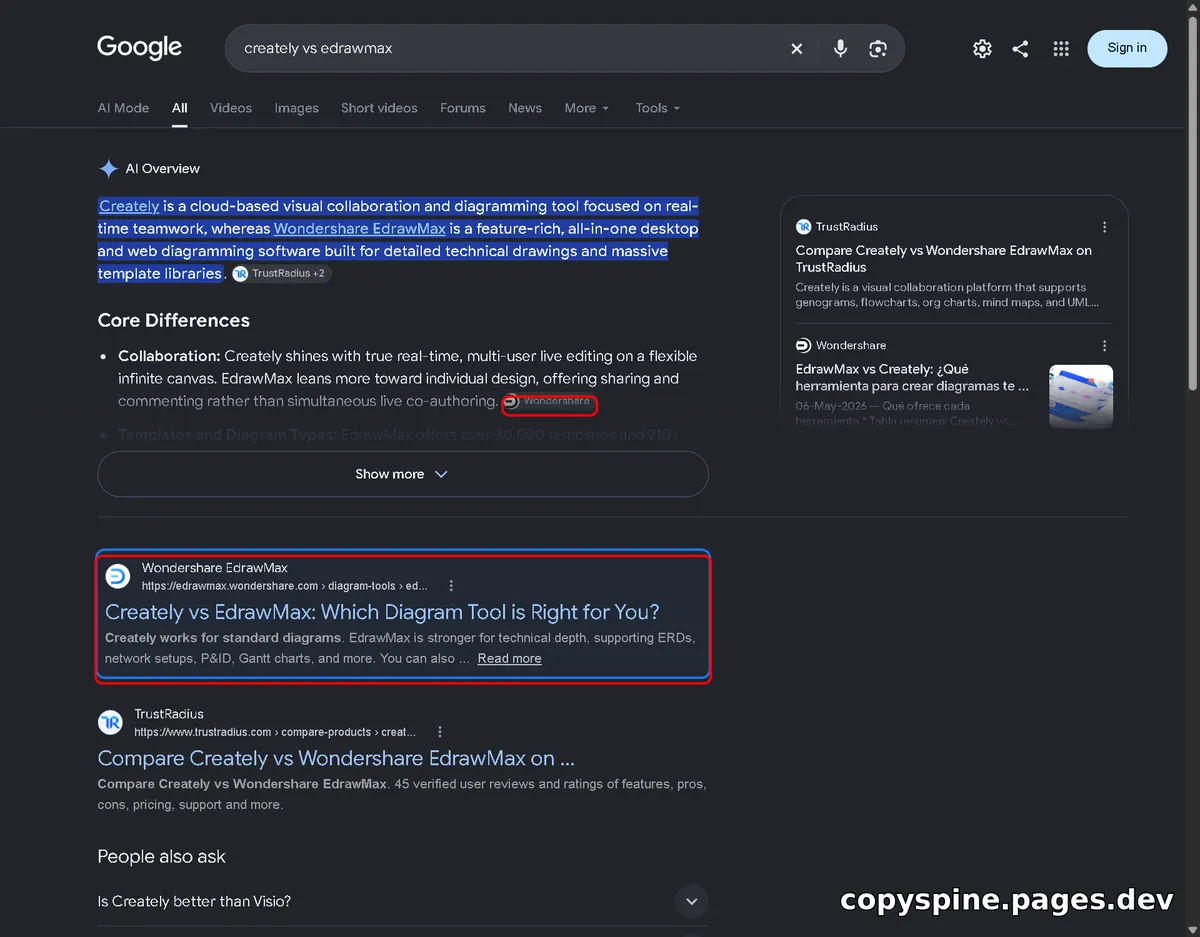Click the 'Core Differences' heading
Screen dimensions: 1200x937
coord(174,321)
